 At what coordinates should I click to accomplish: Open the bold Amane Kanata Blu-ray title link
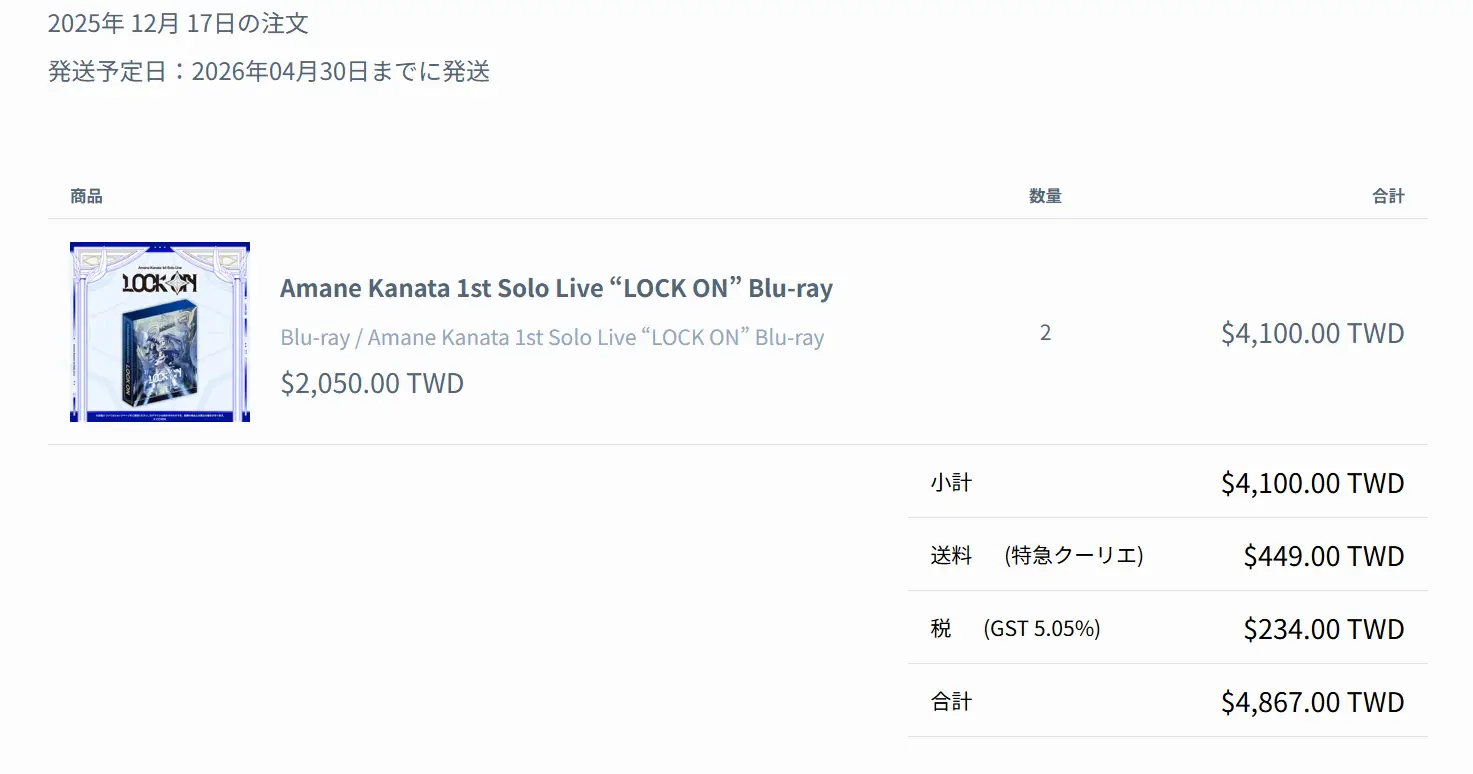pos(556,288)
